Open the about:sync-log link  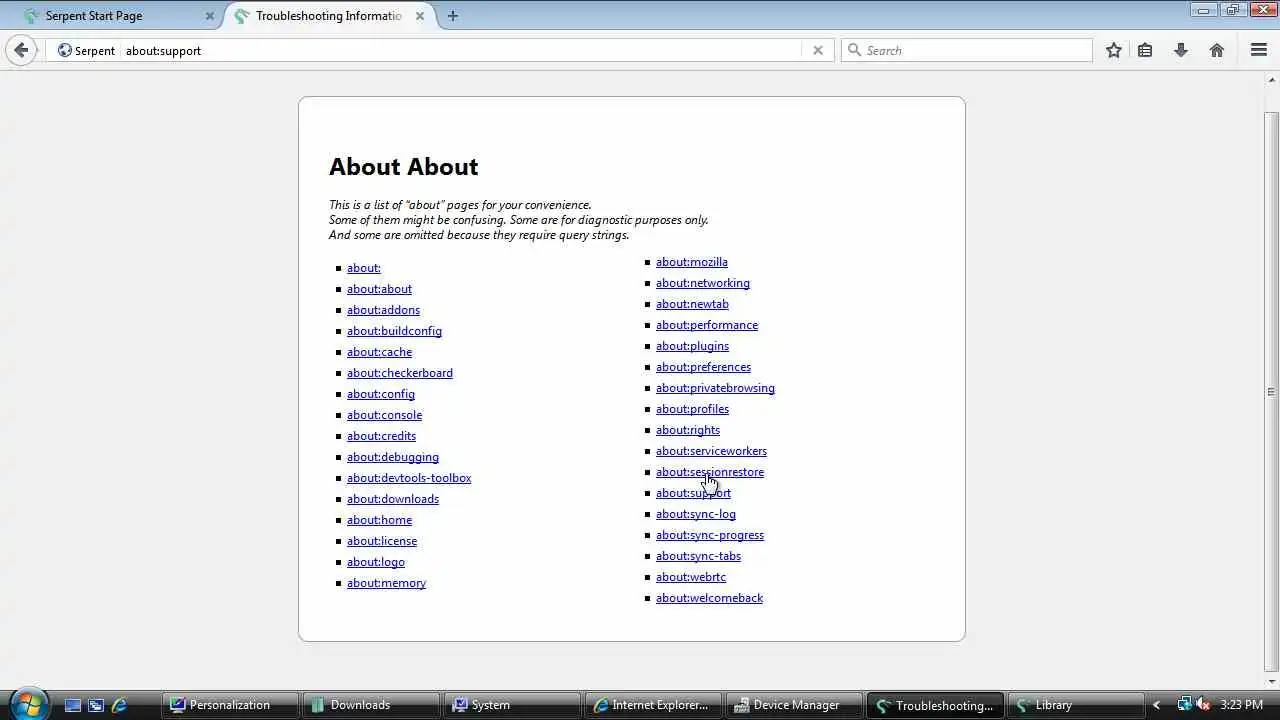coord(696,514)
